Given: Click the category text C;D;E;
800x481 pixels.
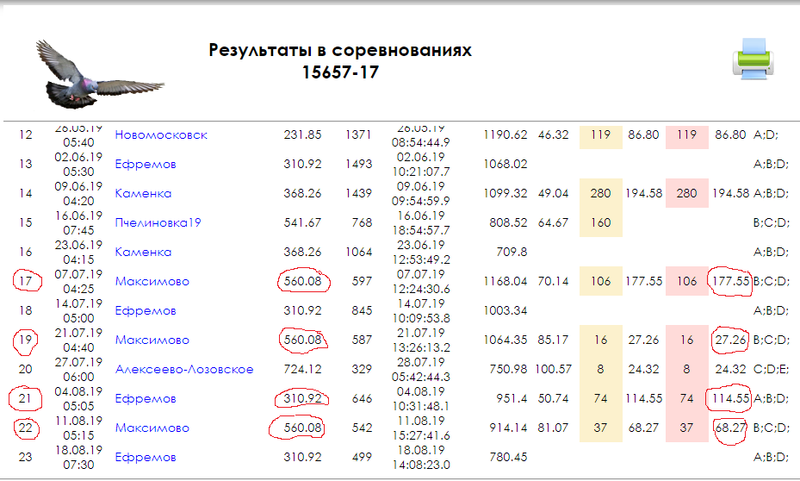Looking at the screenshot, I should click(x=771, y=369).
